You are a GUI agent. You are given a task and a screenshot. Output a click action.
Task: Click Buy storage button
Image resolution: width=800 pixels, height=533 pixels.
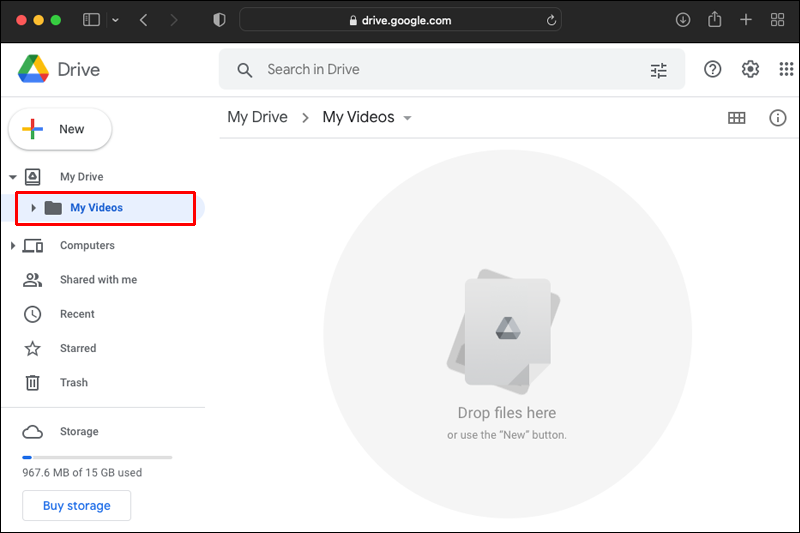tap(77, 505)
